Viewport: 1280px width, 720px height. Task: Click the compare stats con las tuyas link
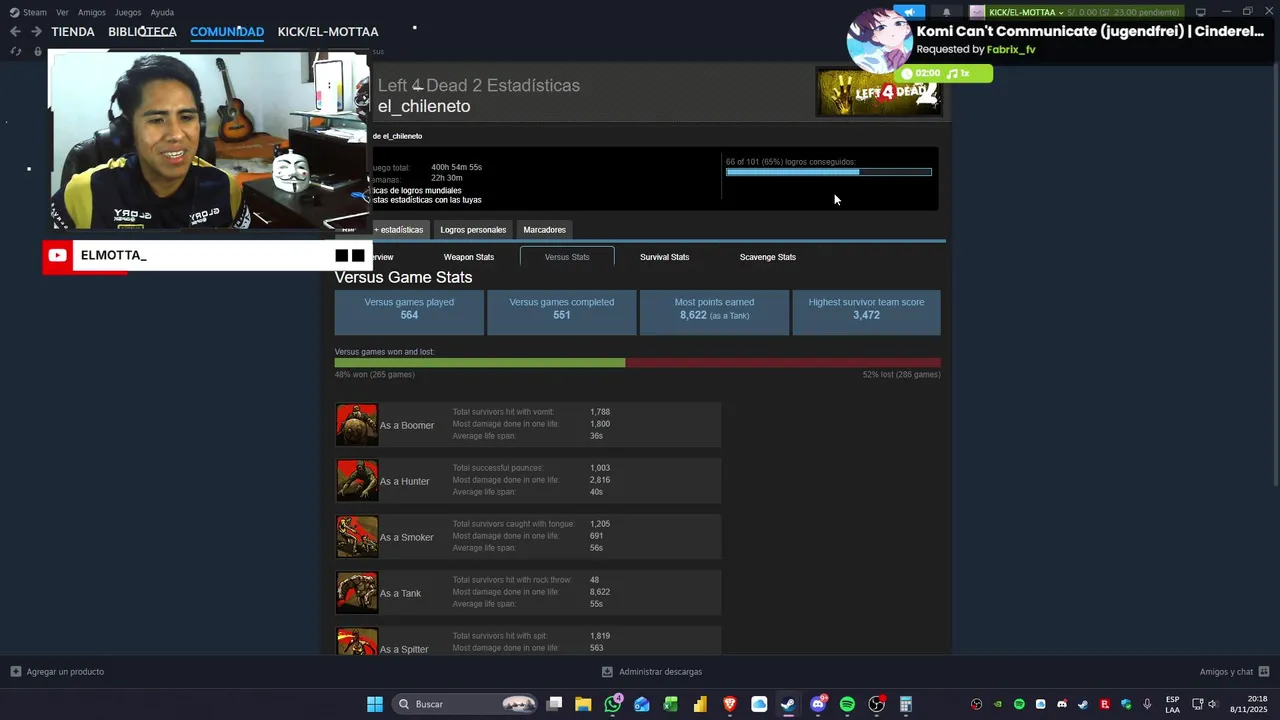point(426,200)
